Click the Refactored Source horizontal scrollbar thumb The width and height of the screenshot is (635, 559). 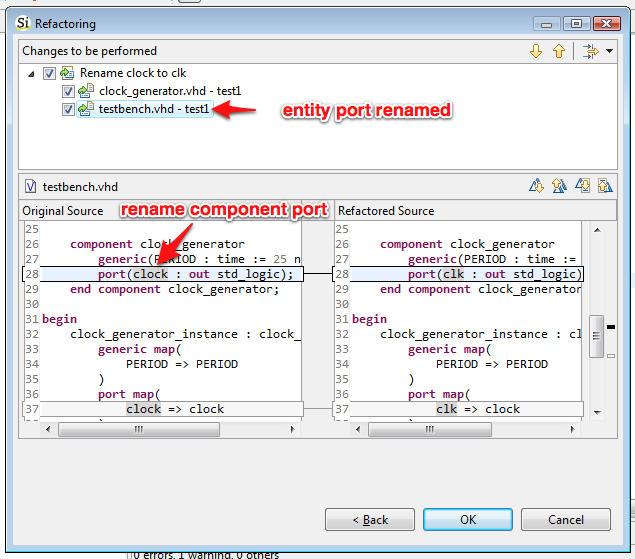430,429
